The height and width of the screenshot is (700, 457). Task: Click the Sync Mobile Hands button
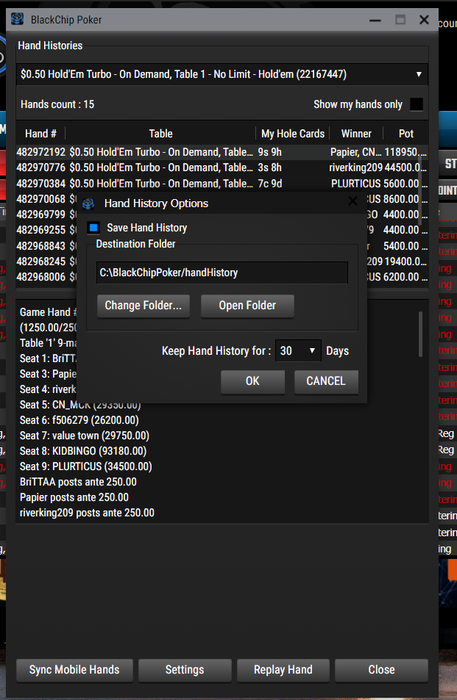75,670
